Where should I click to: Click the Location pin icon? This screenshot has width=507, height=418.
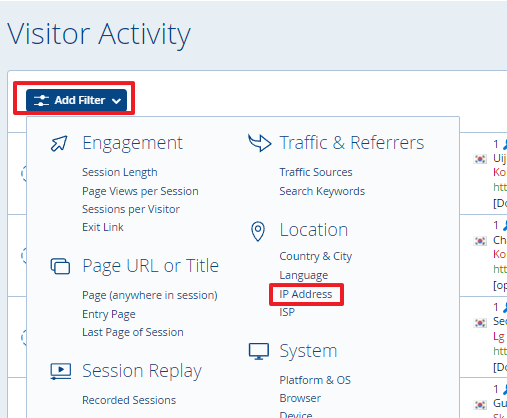[258, 231]
